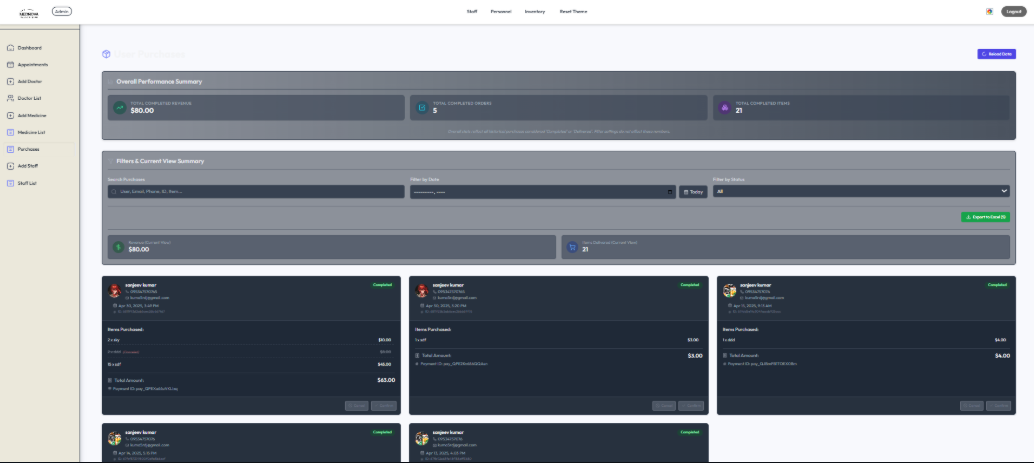The height and width of the screenshot is (463, 1034).
Task: Click Confirm on the $3.00 order card
Action: (x=691, y=406)
